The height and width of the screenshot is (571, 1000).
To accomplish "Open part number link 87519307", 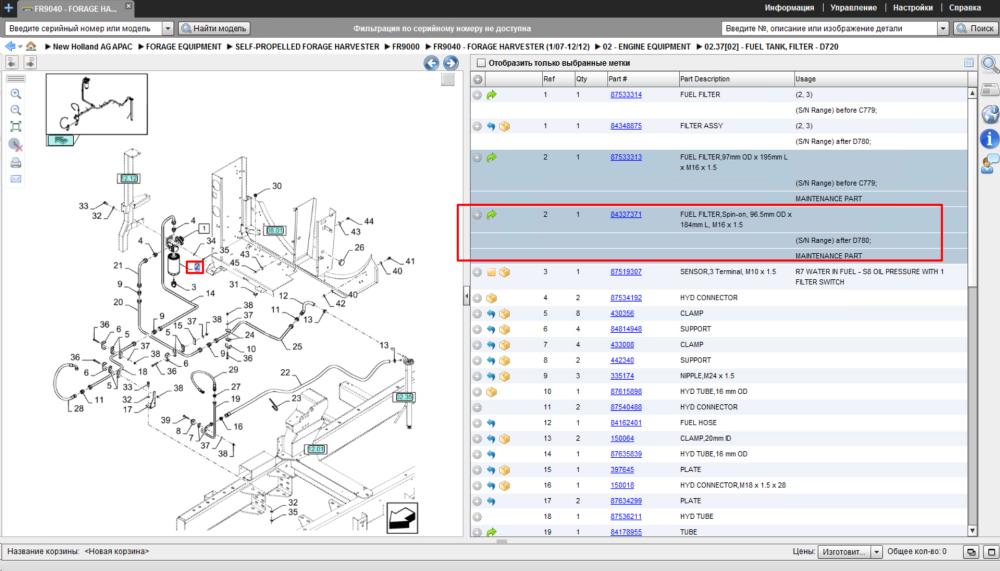I will (x=626, y=272).
